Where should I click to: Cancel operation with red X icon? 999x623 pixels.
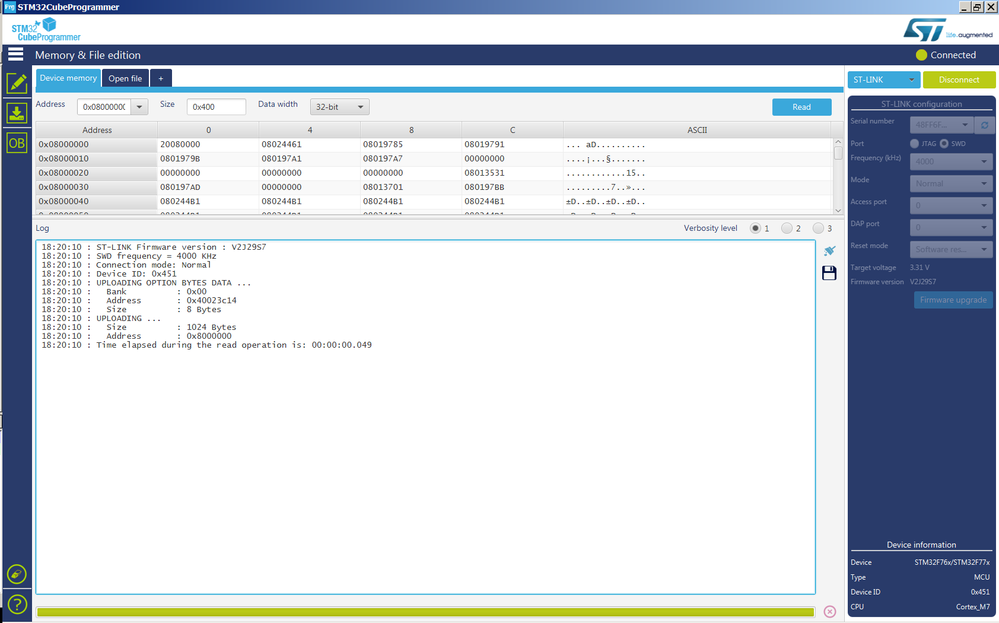click(830, 612)
